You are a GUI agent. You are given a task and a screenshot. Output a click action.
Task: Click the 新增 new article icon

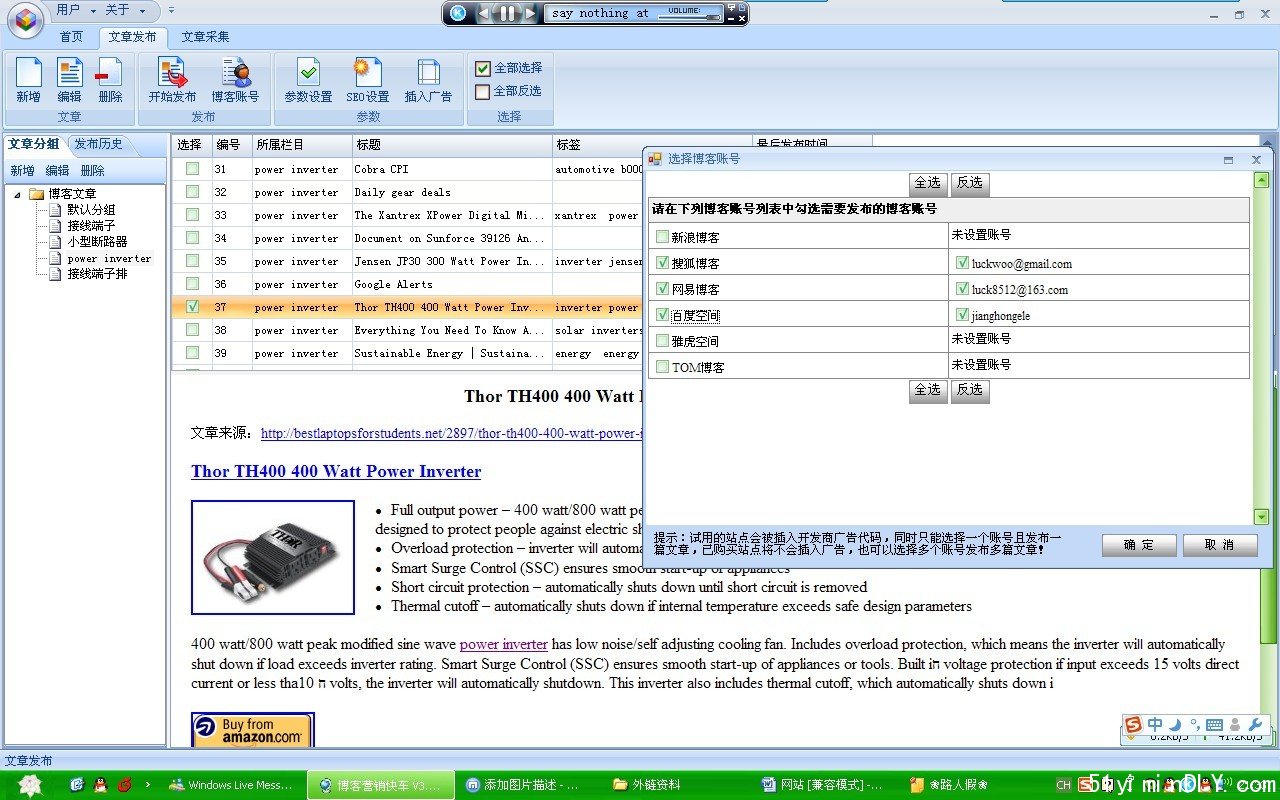pos(29,80)
